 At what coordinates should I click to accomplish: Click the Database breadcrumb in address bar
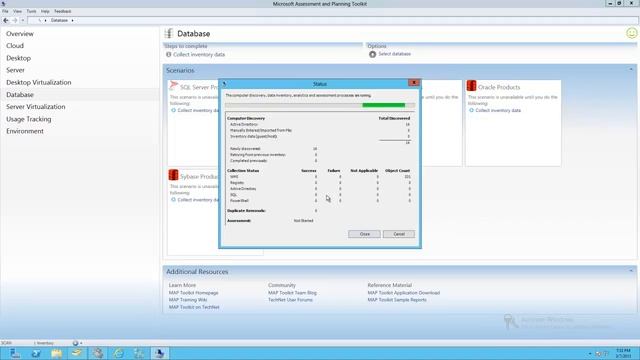[x=59, y=20]
